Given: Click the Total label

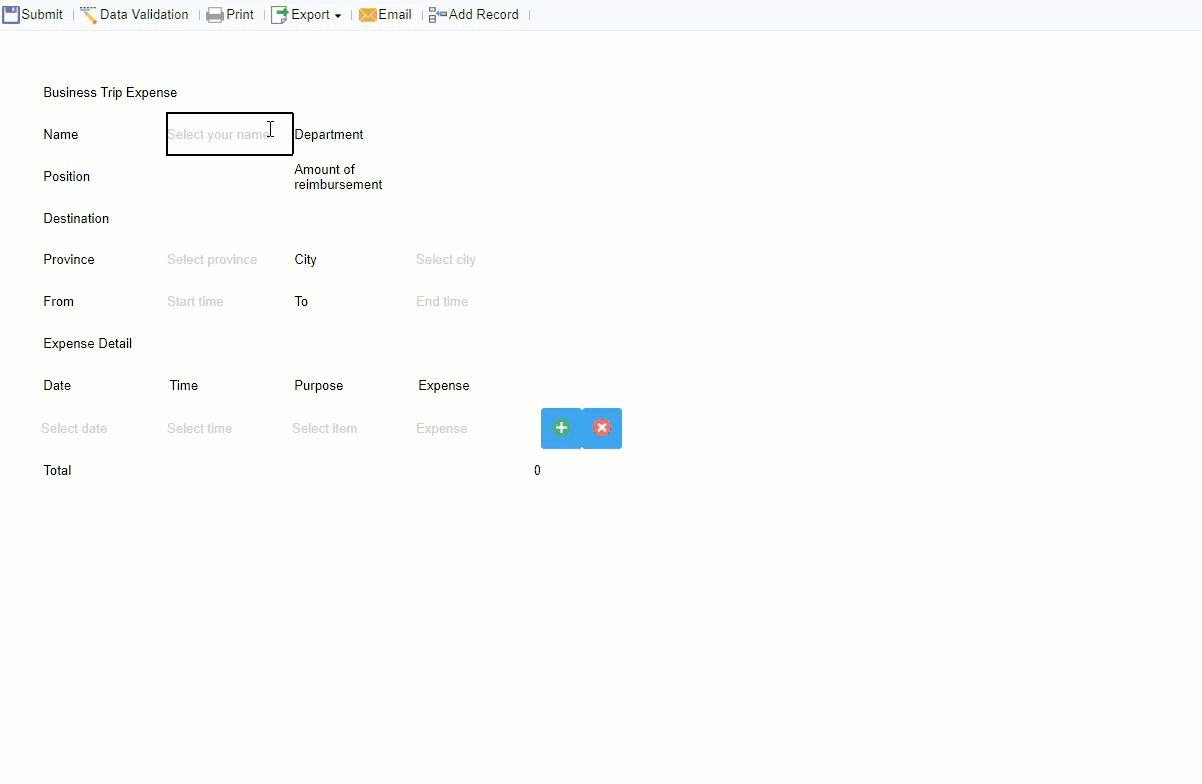Looking at the screenshot, I should pos(57,471).
